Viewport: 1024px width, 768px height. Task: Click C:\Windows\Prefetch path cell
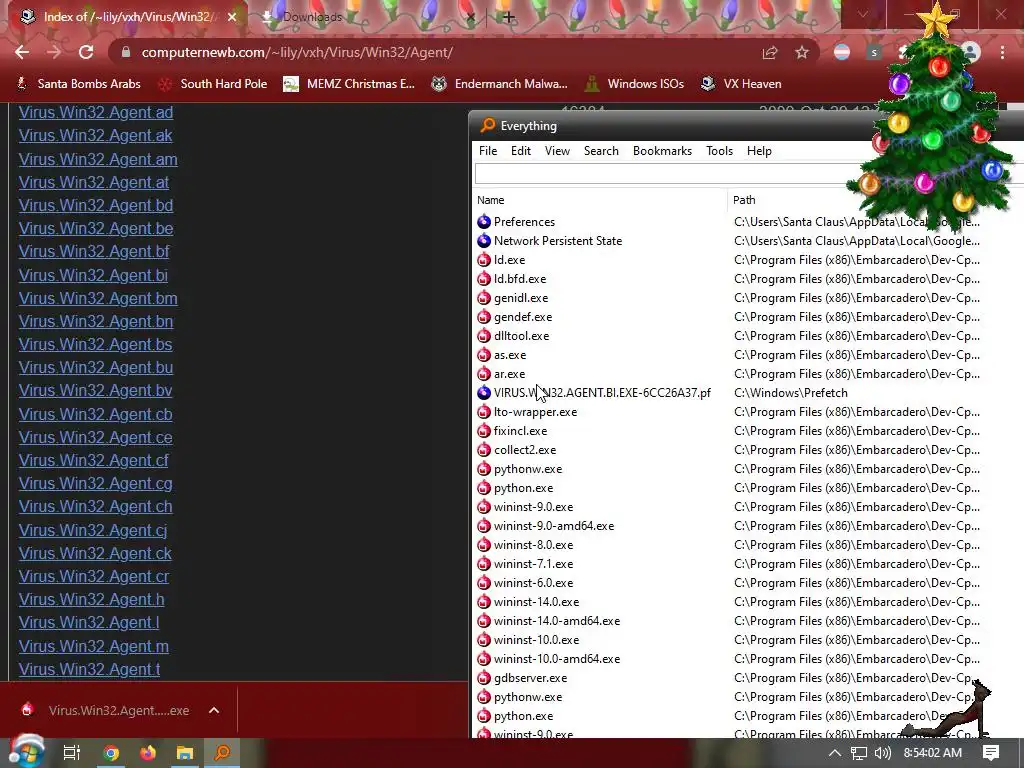[x=791, y=393]
